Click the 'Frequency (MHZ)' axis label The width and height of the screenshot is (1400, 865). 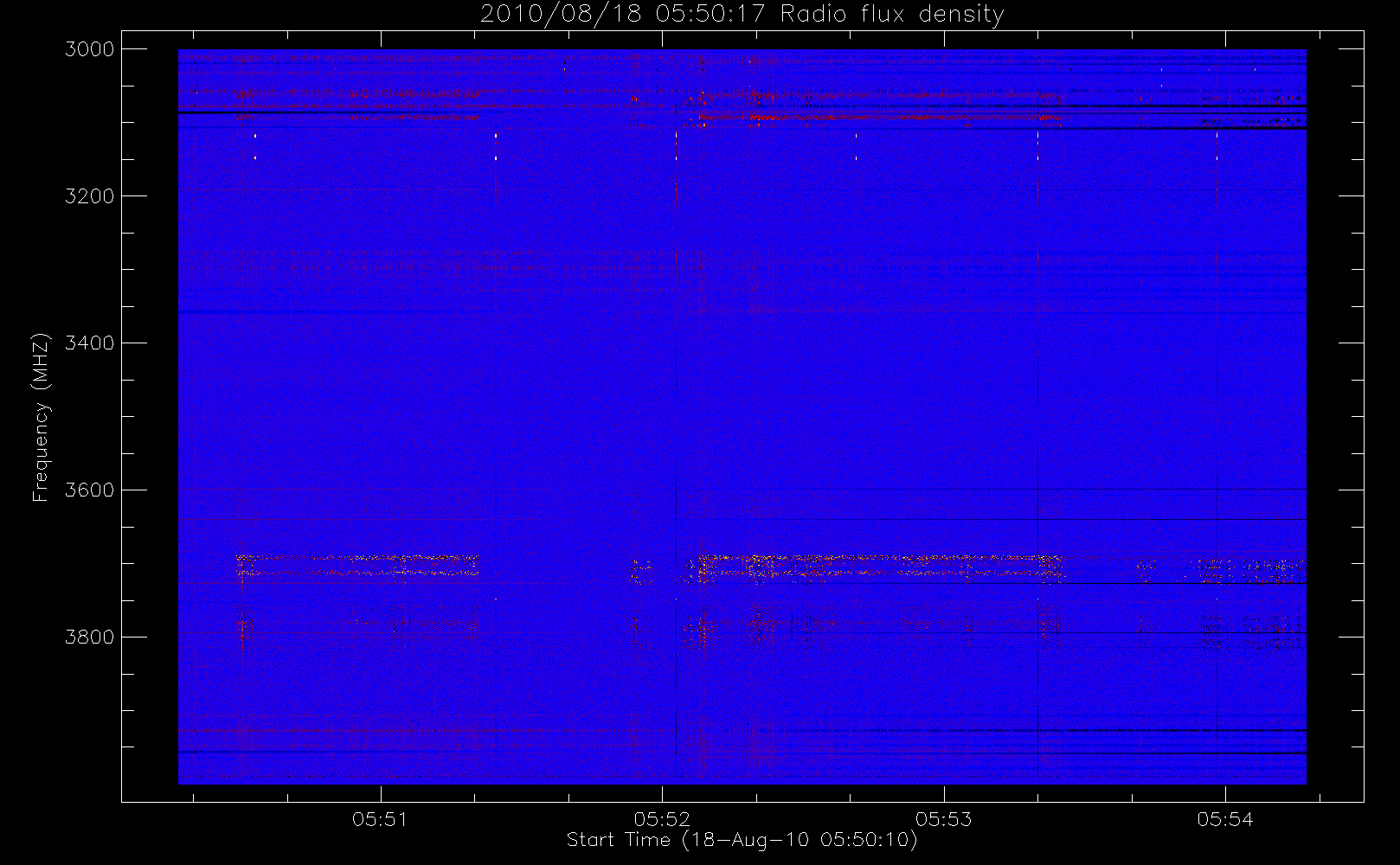coord(41,417)
